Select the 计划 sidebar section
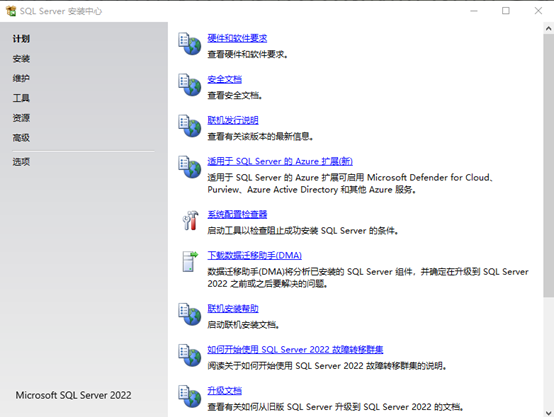Screen dimensions: 554x417 [21, 39]
